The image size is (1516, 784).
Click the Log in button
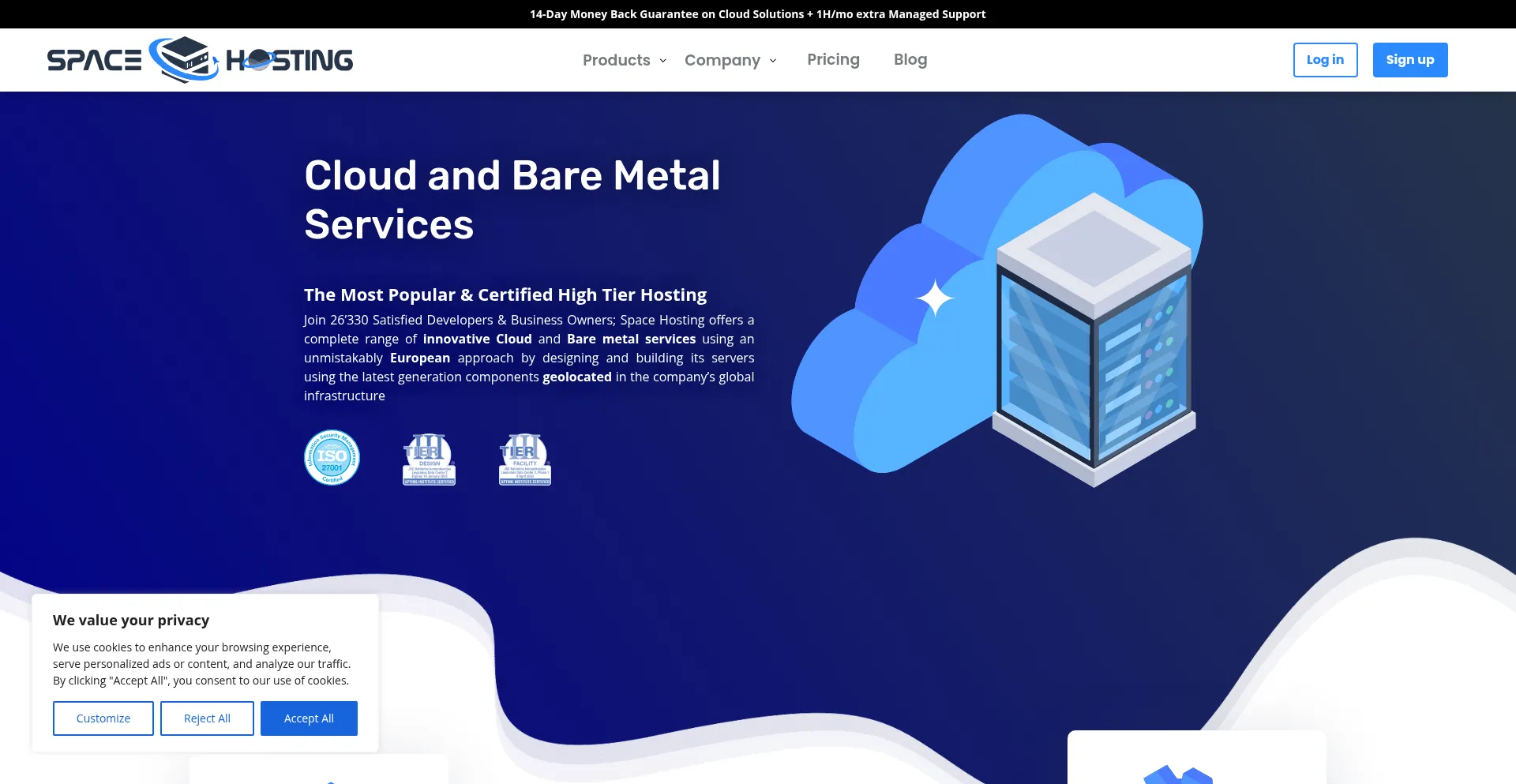tap(1325, 60)
